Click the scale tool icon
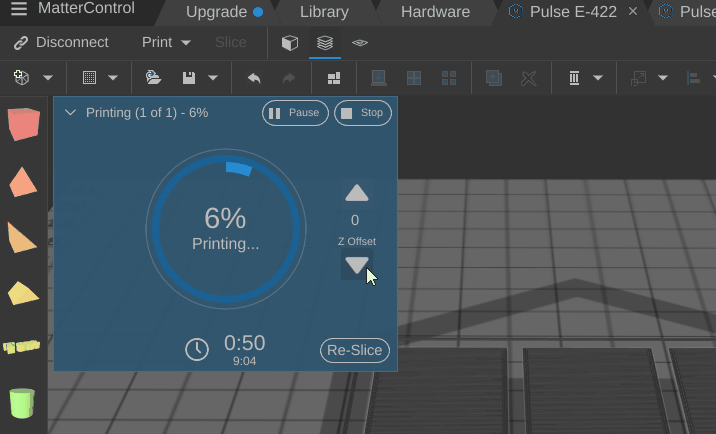Screen dimensions: 716x434 tap(638, 78)
